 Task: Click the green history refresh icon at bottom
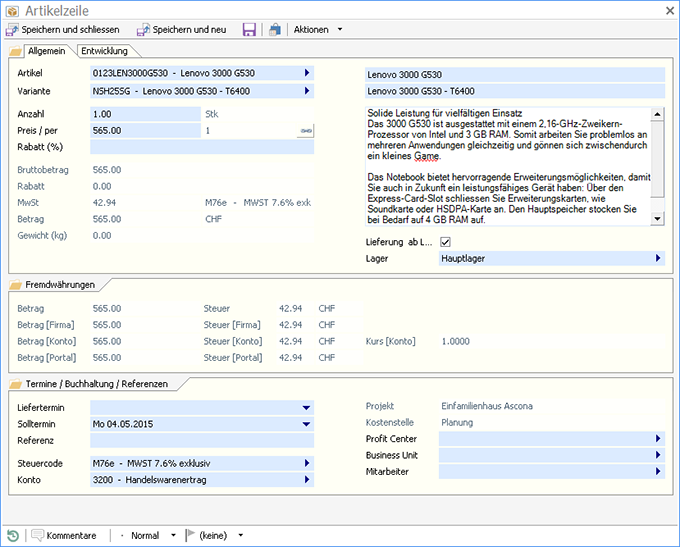click(x=13, y=536)
